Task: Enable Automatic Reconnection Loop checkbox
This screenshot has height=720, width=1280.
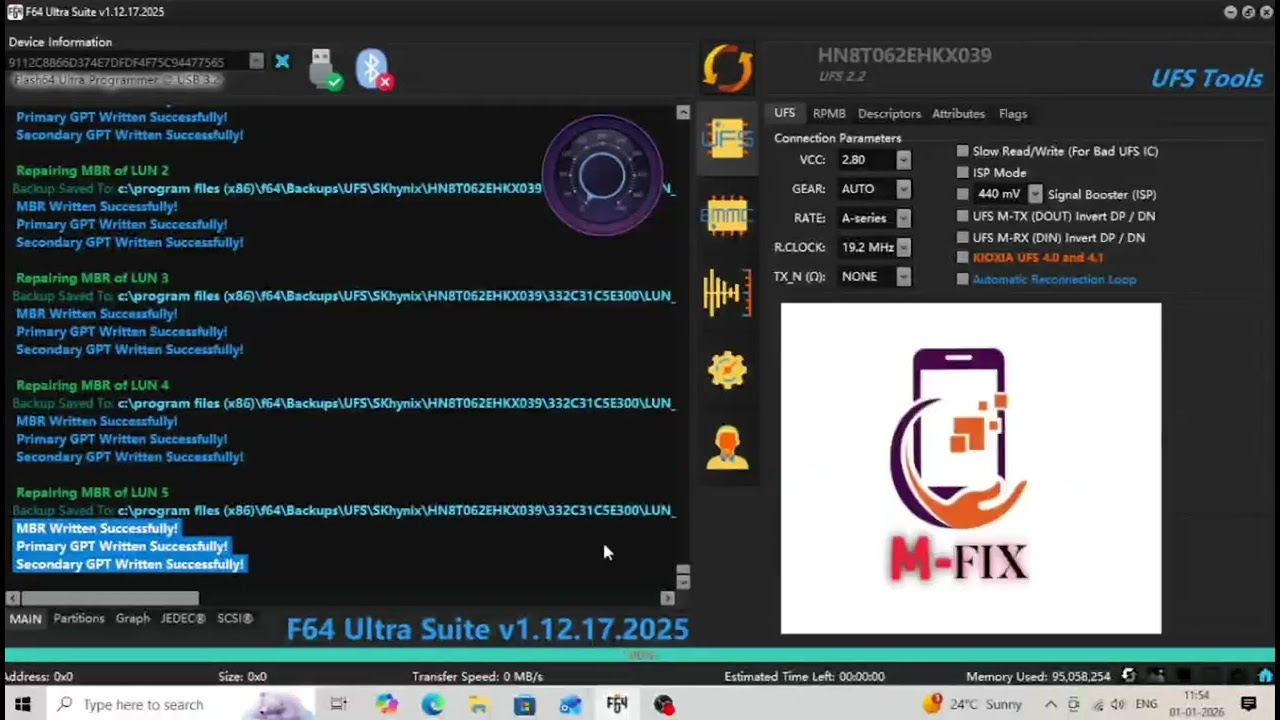Action: pyautogui.click(x=963, y=279)
